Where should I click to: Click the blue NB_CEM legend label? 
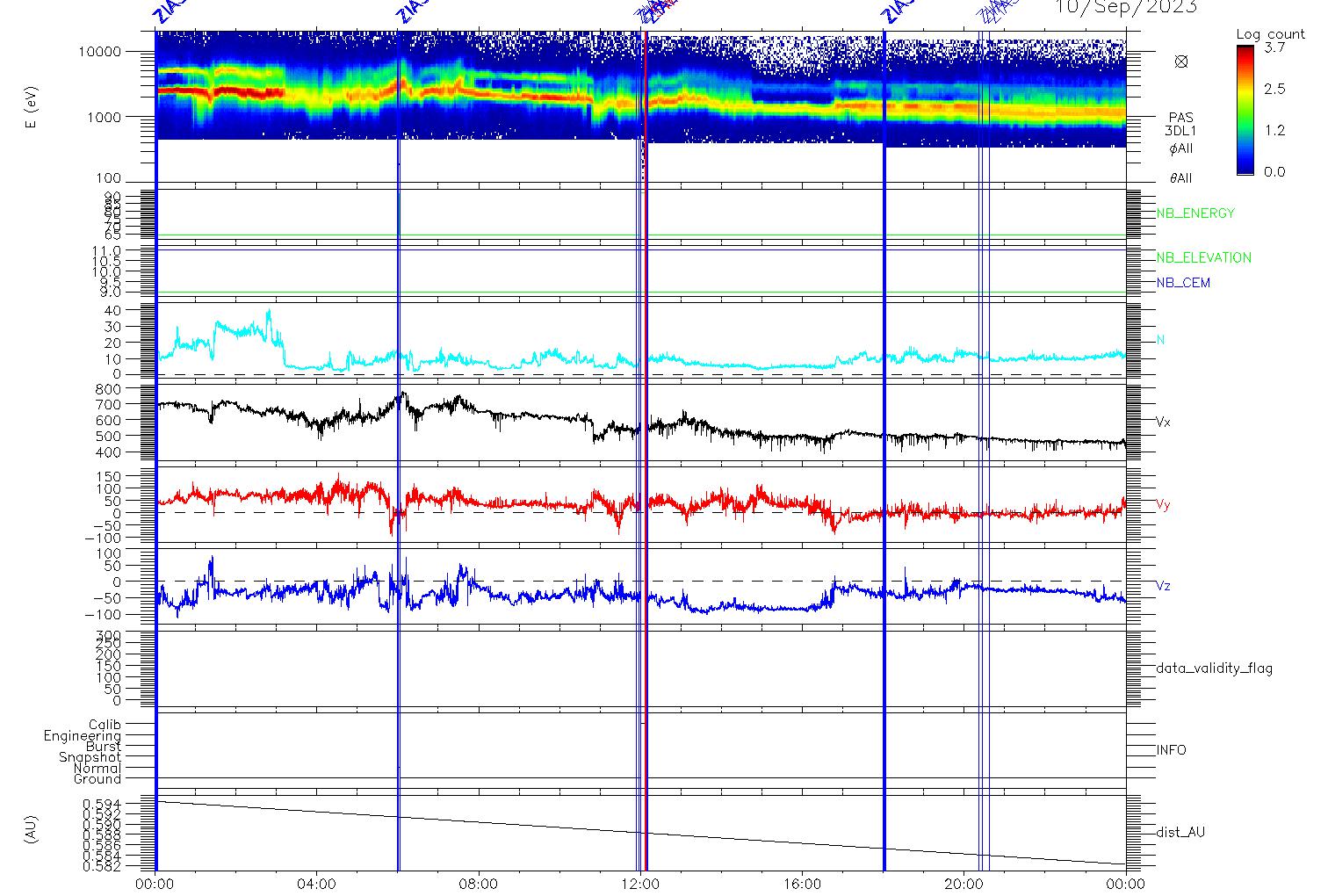click(1183, 283)
